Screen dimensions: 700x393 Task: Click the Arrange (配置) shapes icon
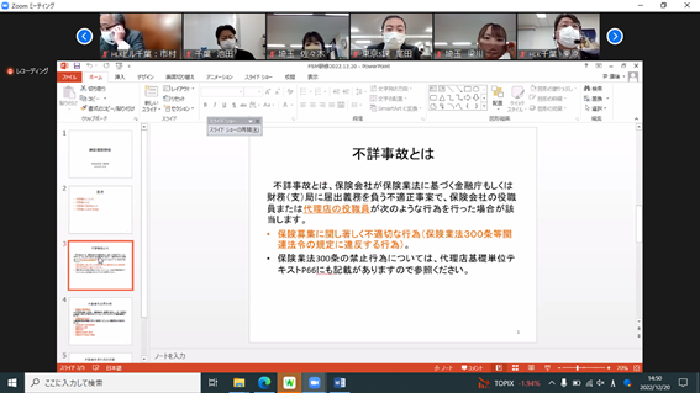pyautogui.click(x=497, y=96)
